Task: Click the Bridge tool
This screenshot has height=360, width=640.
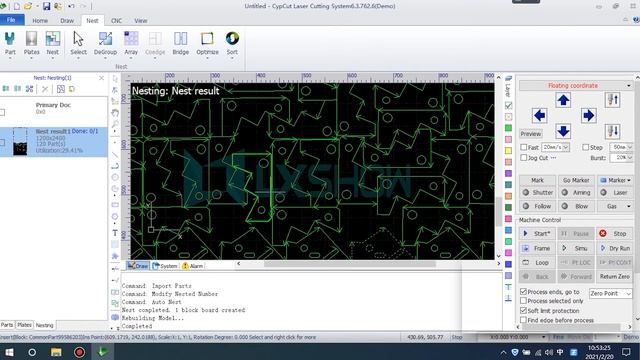Action: pos(180,44)
